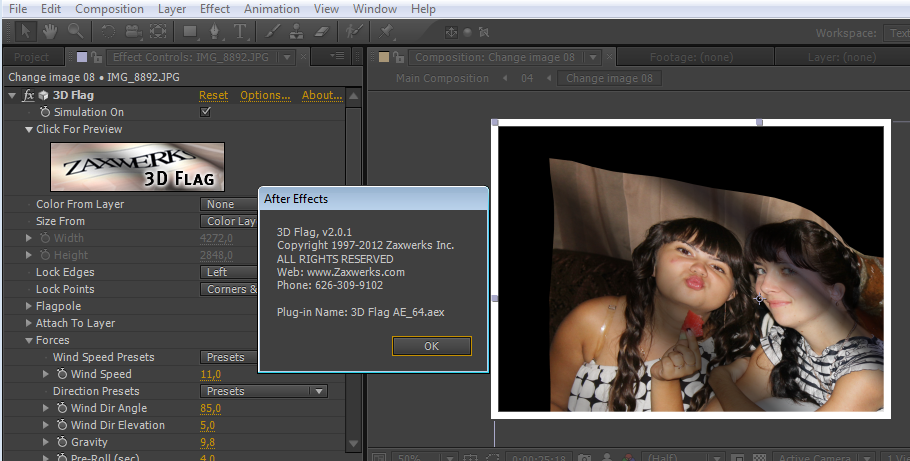Open the Direction Presets dropdown
Viewport: 910px width, 461px height.
click(264, 391)
